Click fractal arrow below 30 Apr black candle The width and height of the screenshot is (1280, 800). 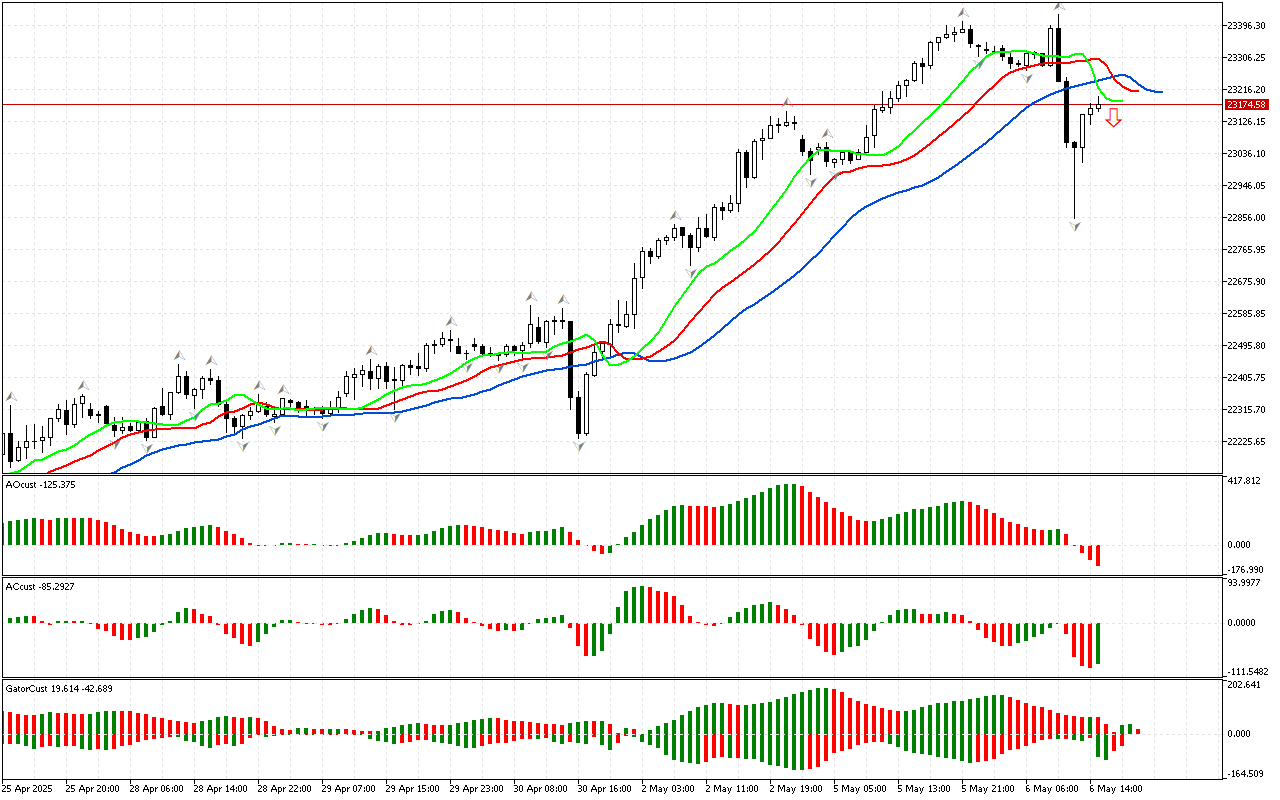579,445
